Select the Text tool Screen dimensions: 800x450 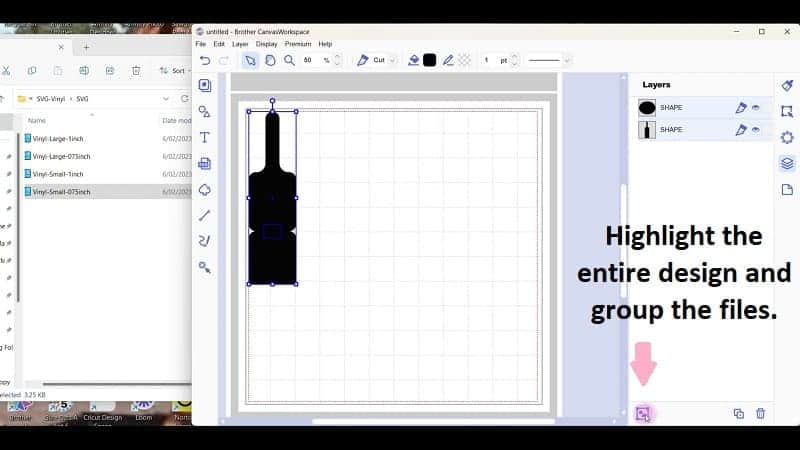point(205,137)
